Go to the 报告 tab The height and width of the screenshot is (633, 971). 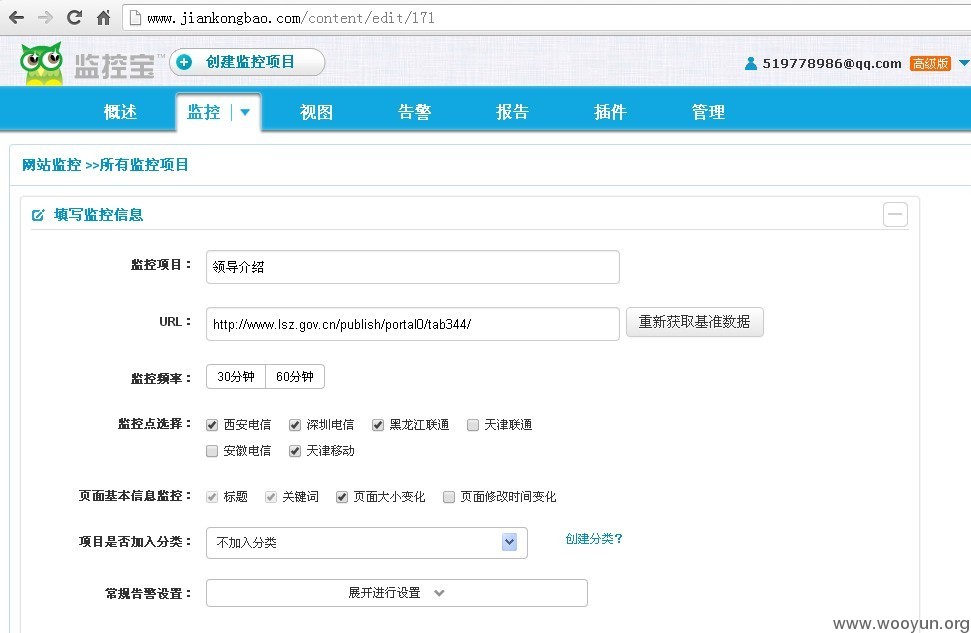click(512, 112)
